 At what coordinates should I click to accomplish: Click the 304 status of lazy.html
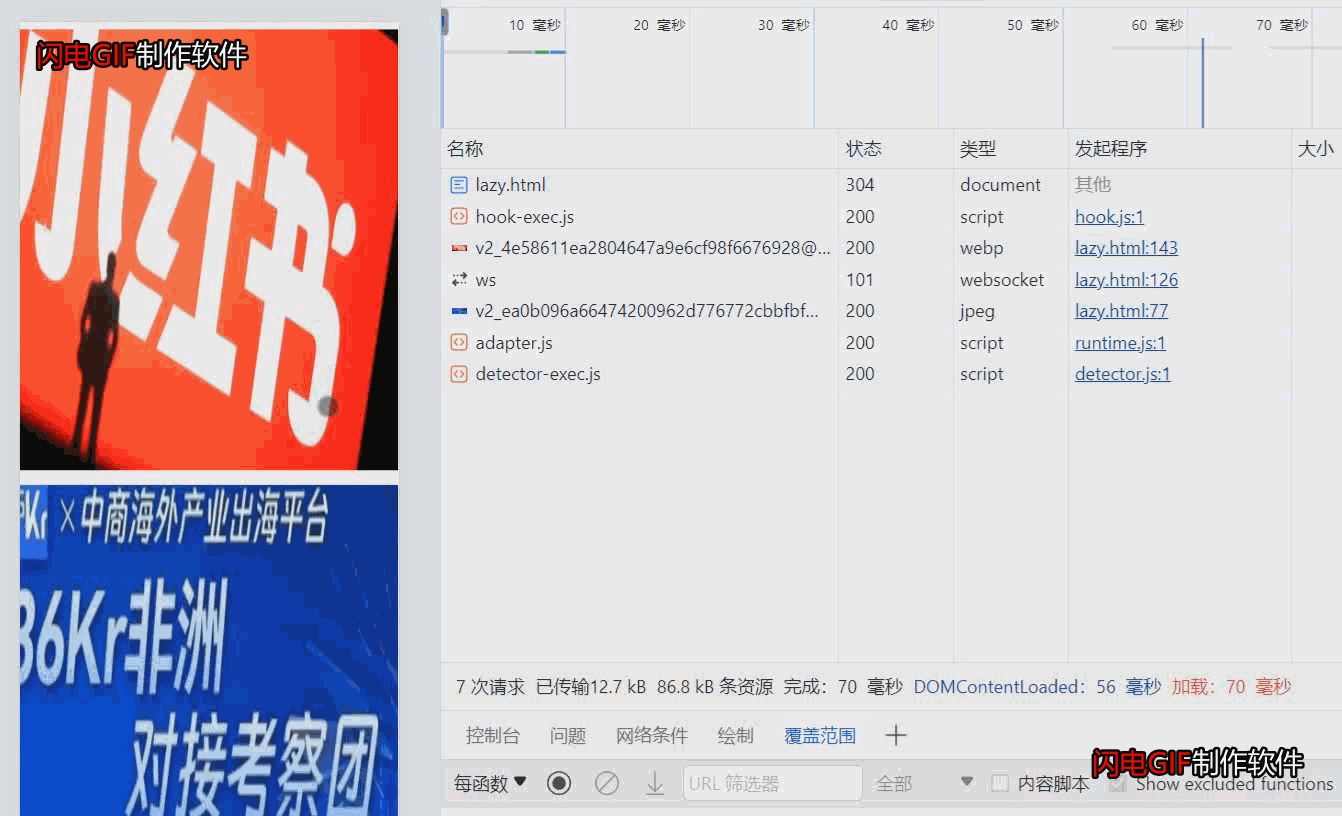click(x=860, y=185)
